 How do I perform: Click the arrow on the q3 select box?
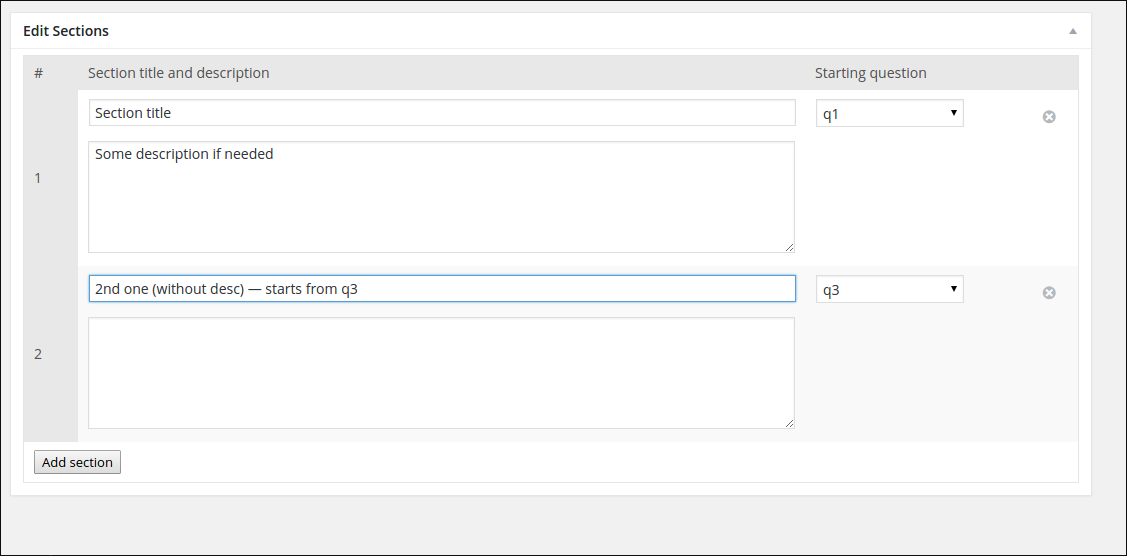(954, 289)
